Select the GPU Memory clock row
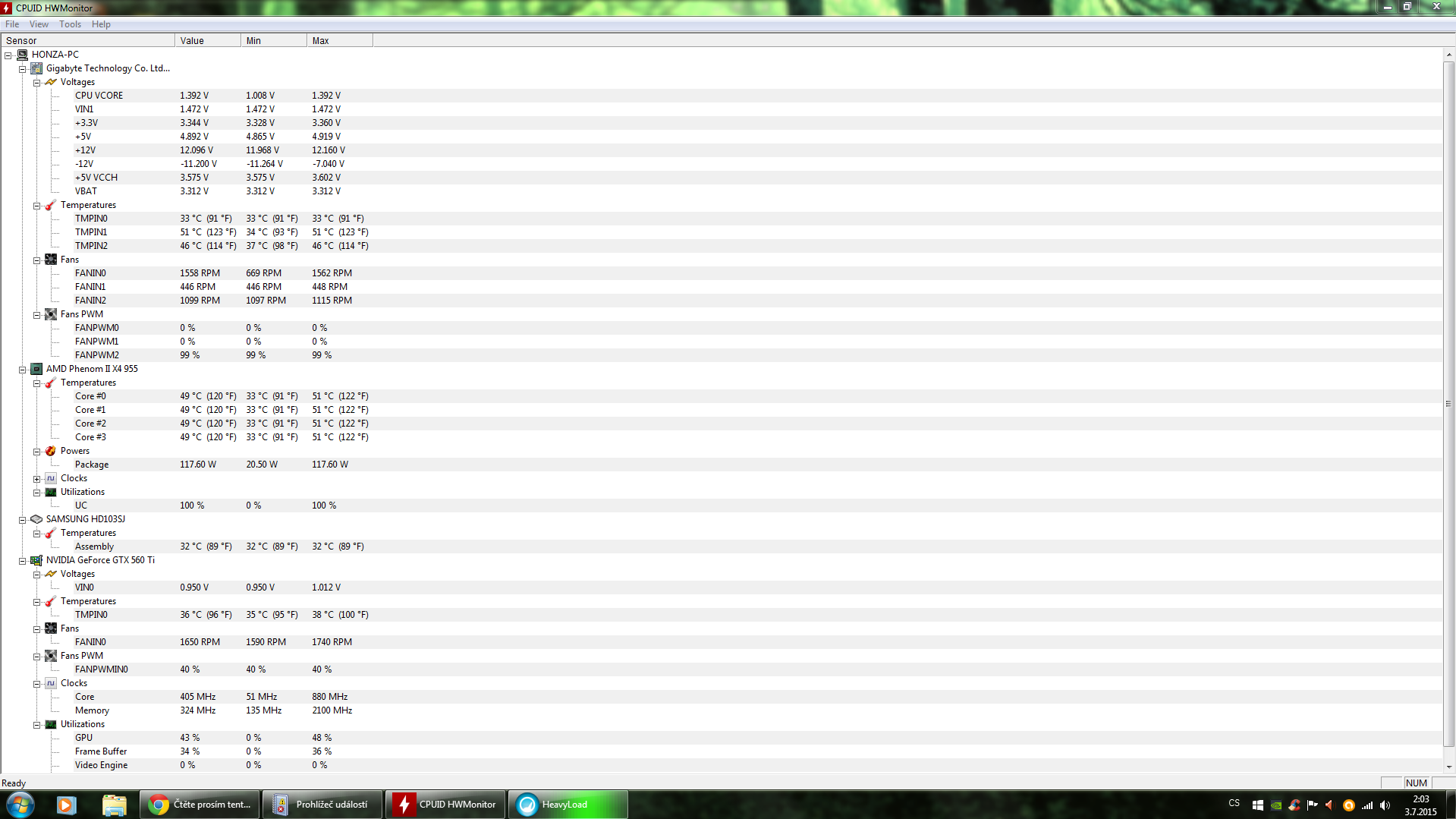The image size is (1456, 819). (x=721, y=710)
